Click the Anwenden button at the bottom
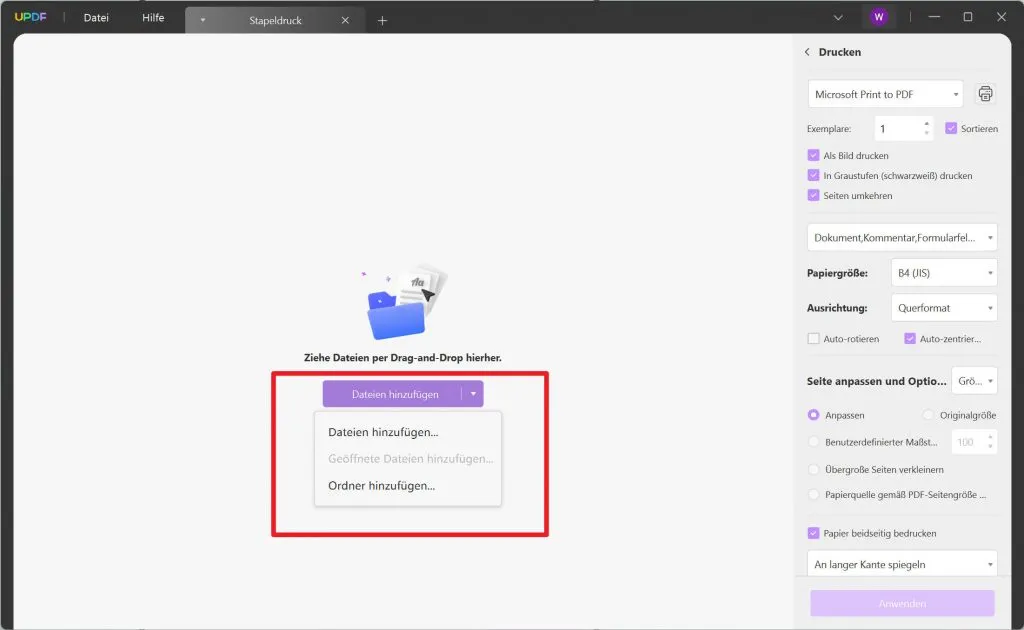The width and height of the screenshot is (1024, 630). pyautogui.click(x=901, y=603)
